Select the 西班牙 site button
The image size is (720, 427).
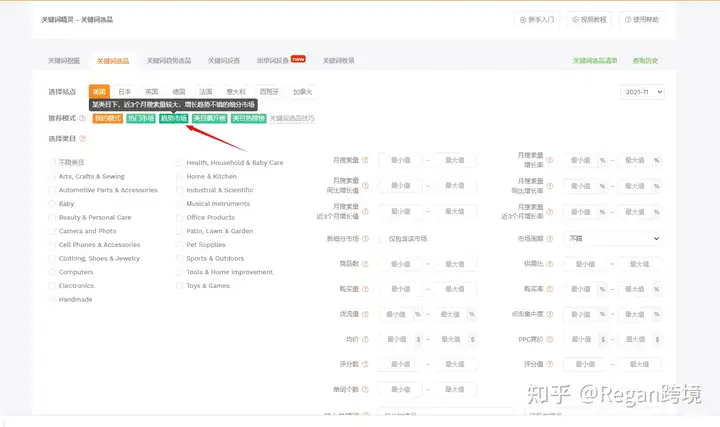click(x=269, y=92)
